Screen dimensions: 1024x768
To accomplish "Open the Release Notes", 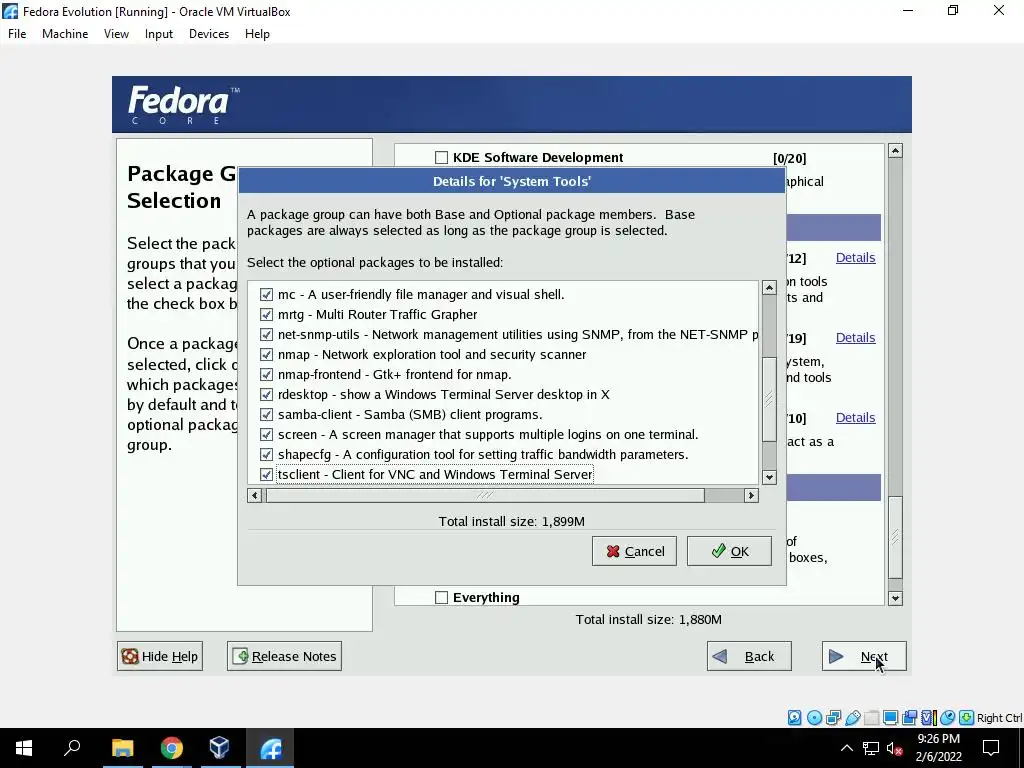I will pos(284,656).
